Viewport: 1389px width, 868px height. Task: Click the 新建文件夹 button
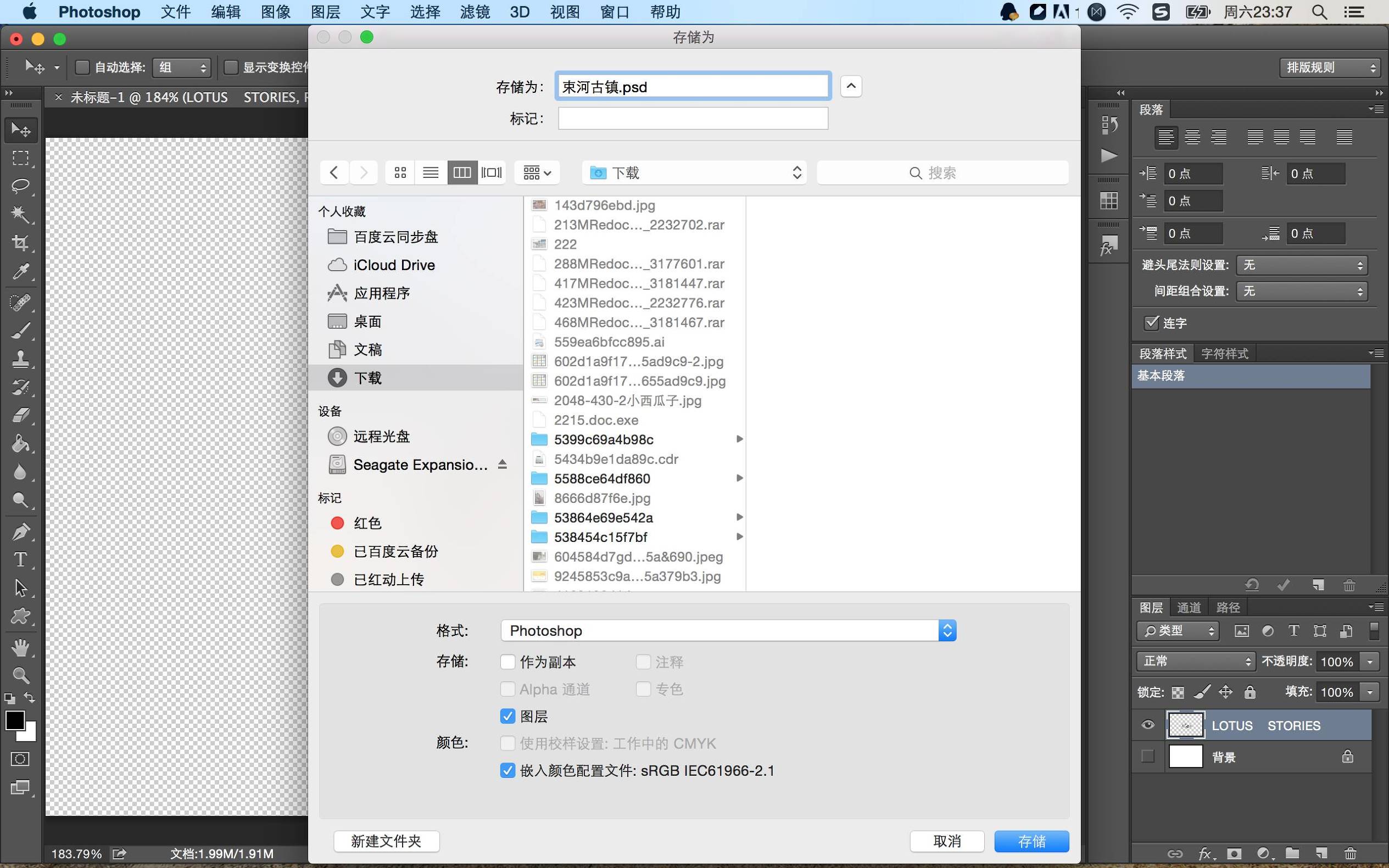387,841
